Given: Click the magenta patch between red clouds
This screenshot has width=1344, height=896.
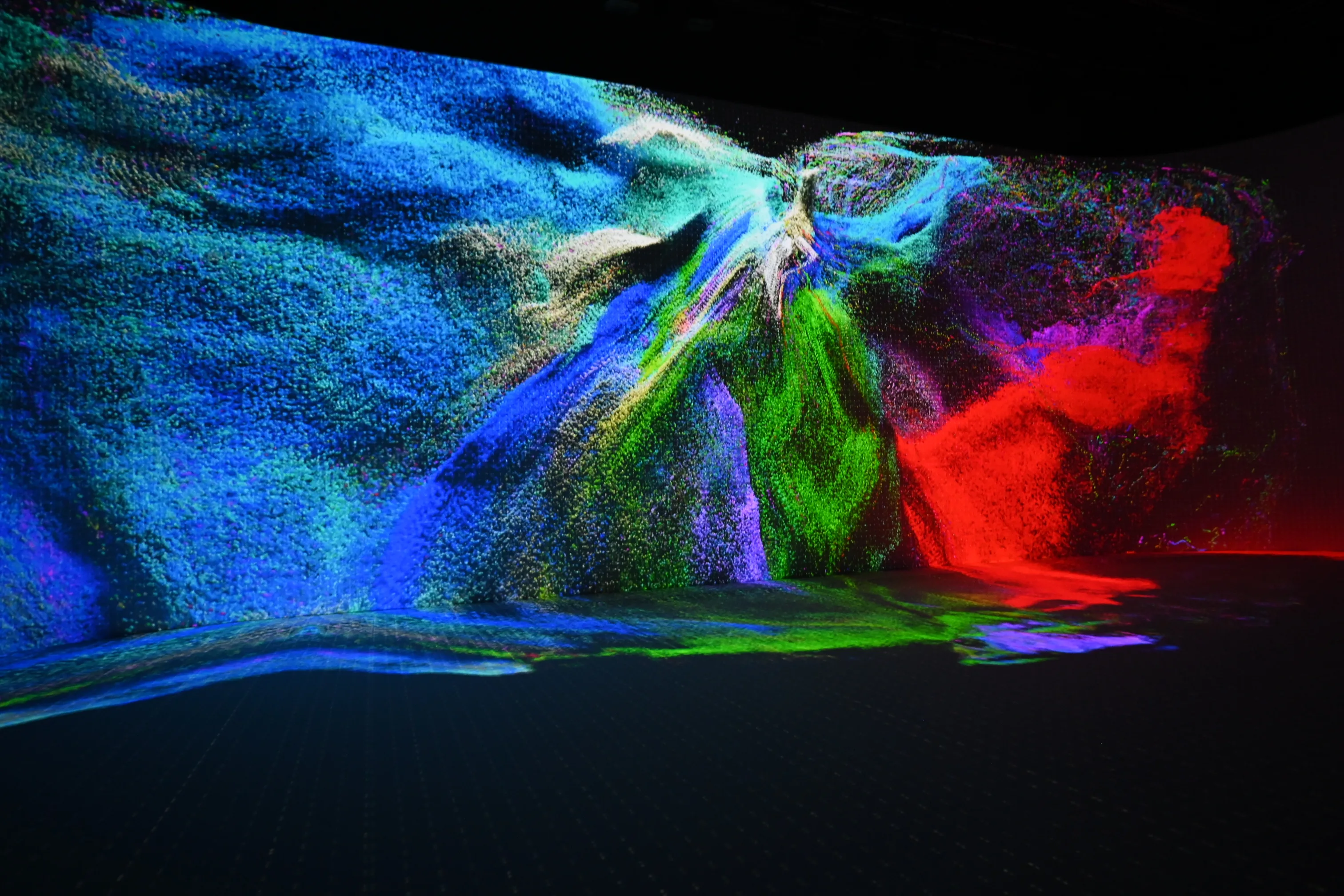Looking at the screenshot, I should point(1086,337).
